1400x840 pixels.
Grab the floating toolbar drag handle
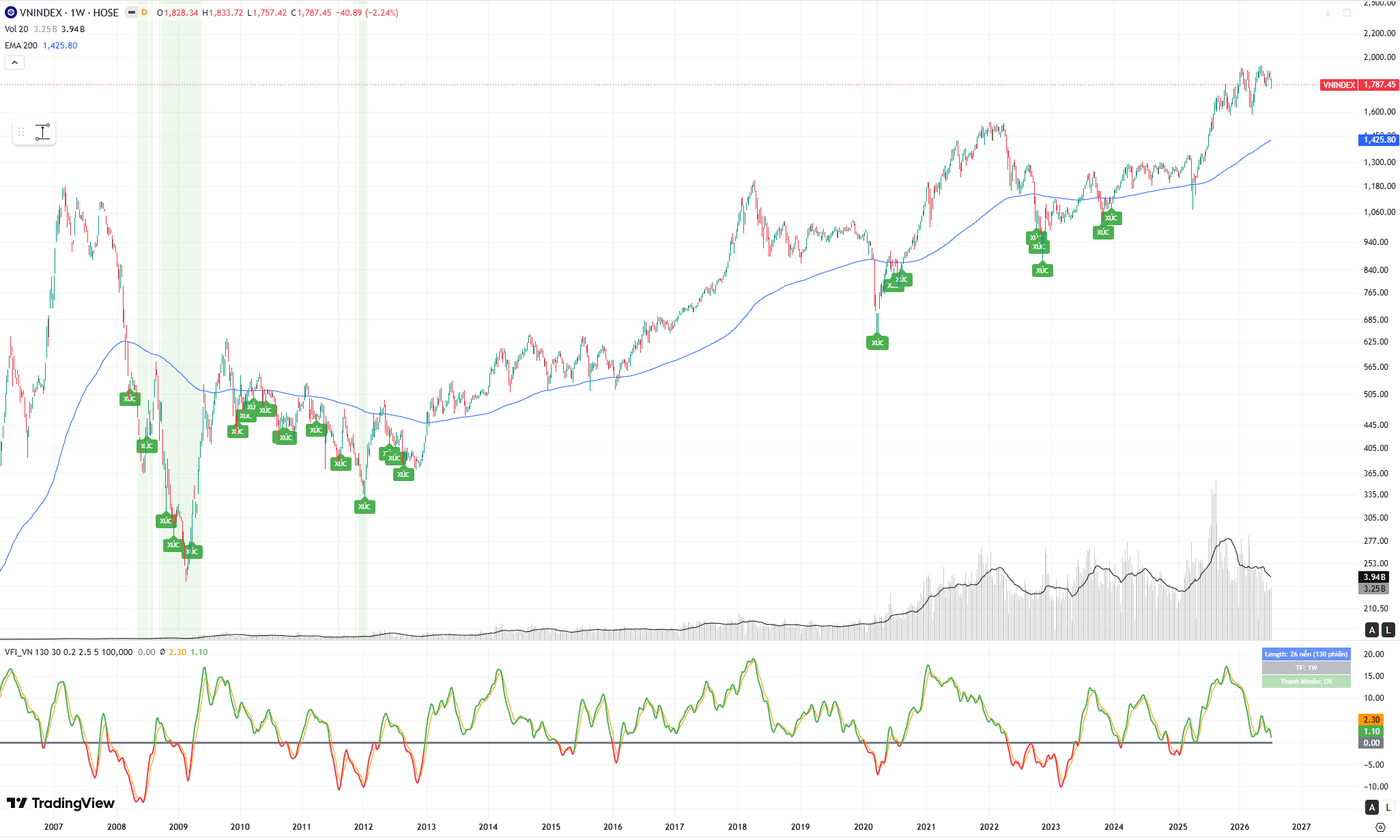(x=21, y=132)
